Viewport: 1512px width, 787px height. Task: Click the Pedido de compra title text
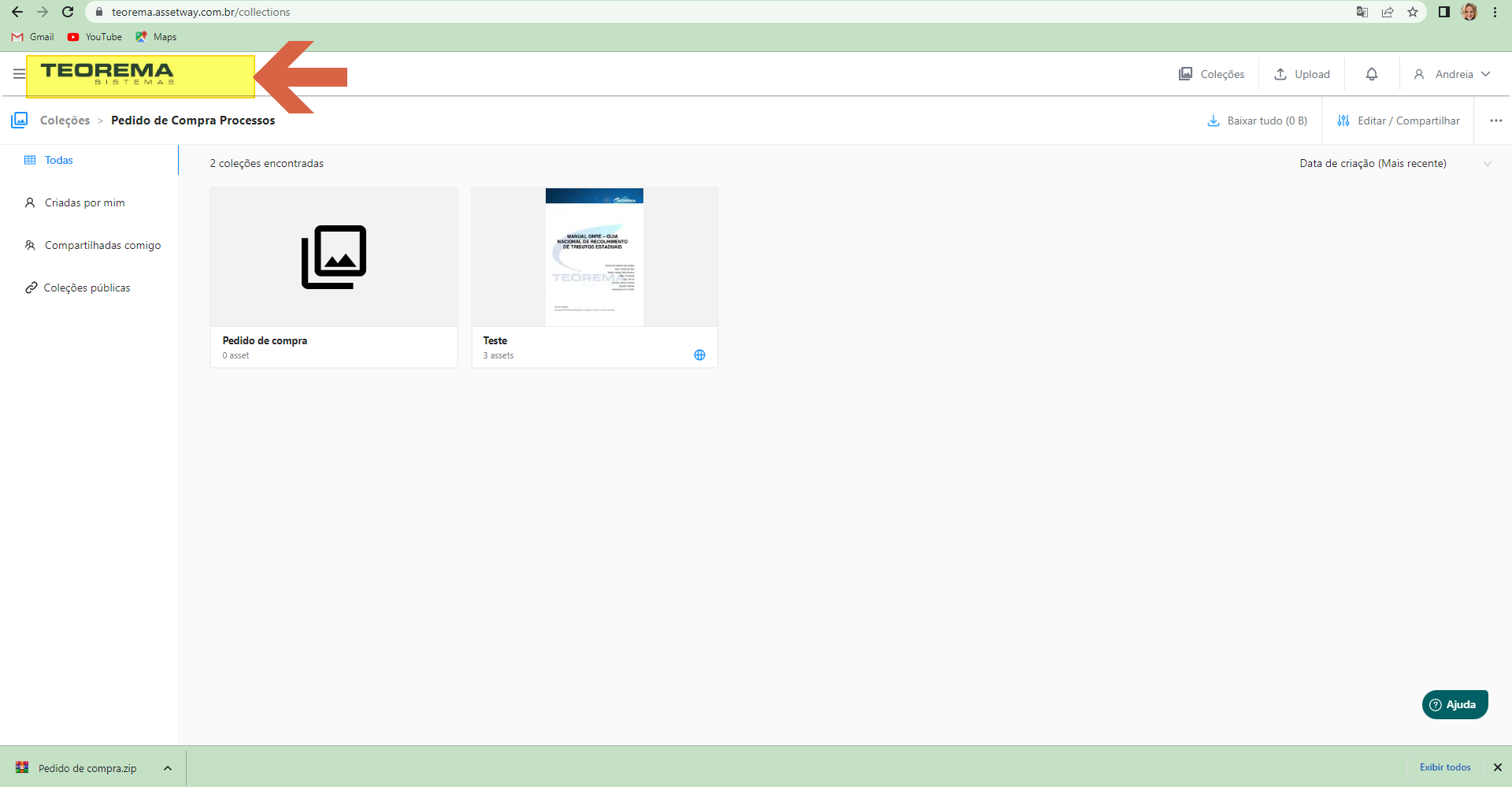[265, 340]
